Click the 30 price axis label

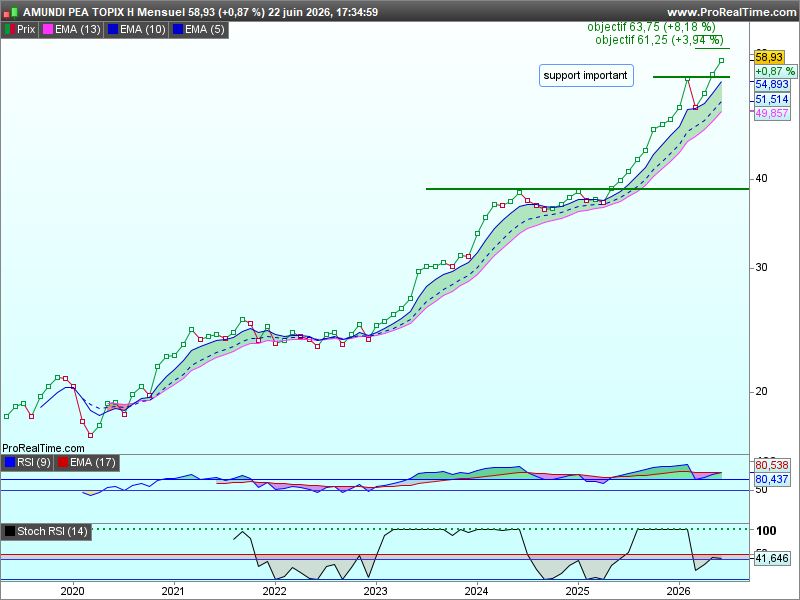click(x=761, y=267)
